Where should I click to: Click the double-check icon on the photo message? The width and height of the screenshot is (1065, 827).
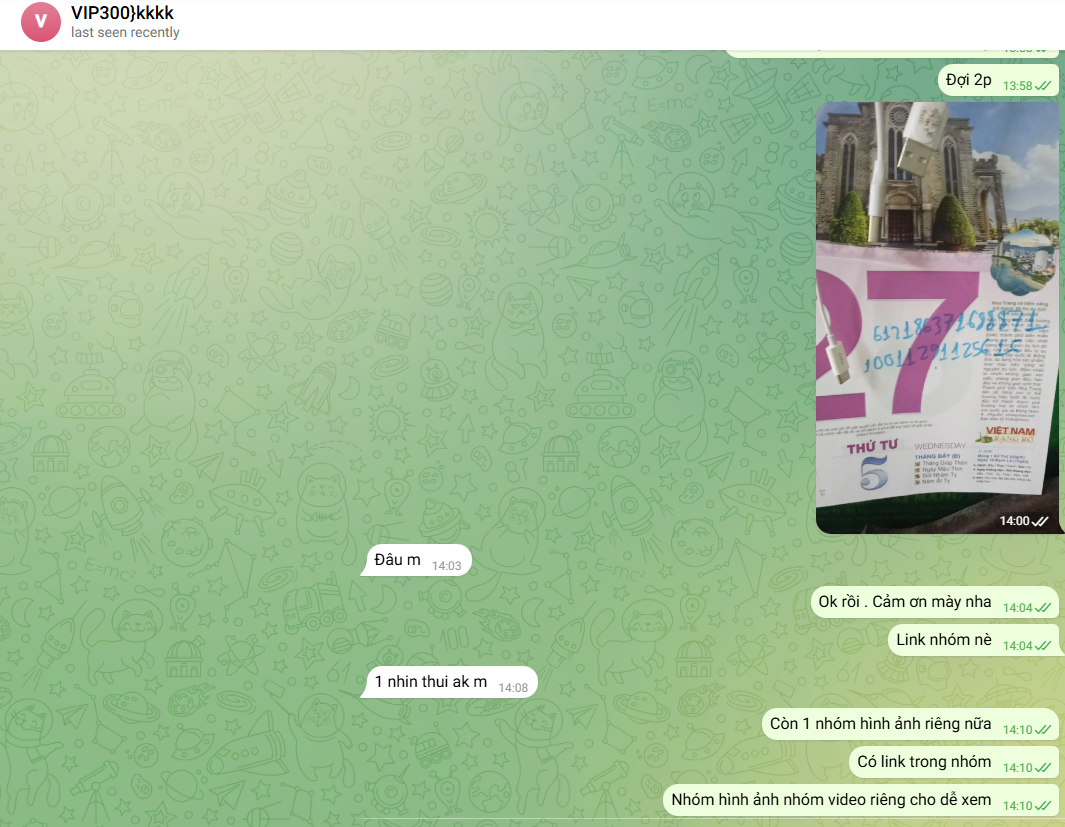pyautogui.click(x=1040, y=521)
